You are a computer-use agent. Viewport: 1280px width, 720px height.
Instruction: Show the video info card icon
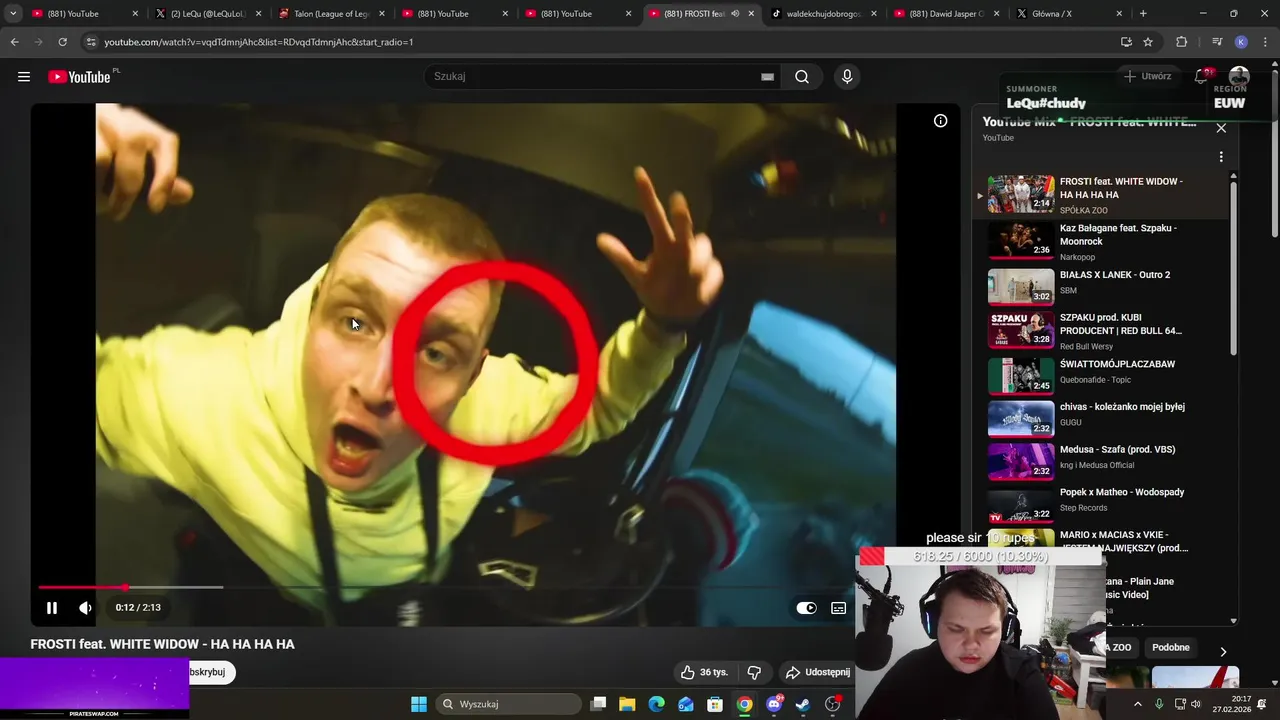(940, 121)
